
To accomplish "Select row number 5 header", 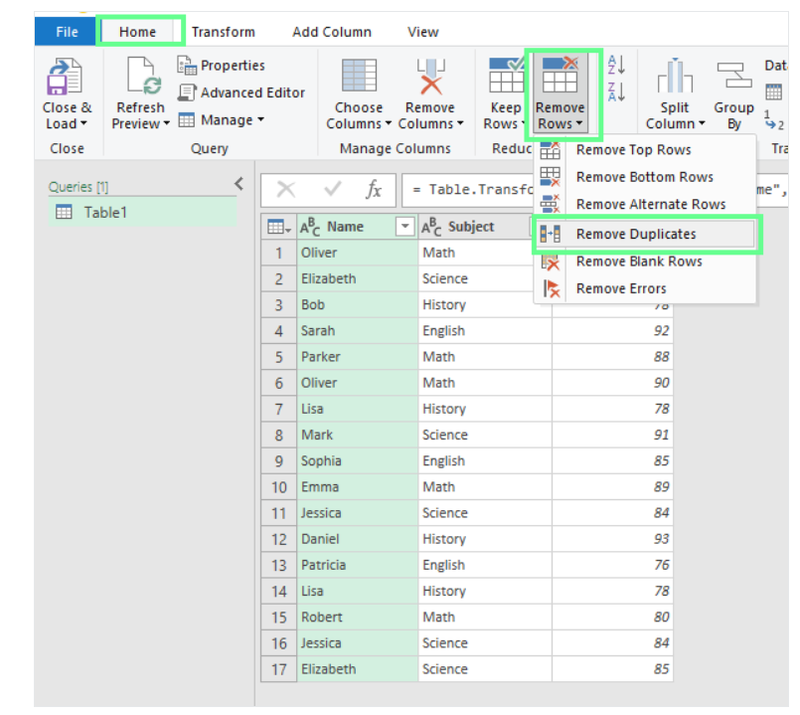I will 279,357.
